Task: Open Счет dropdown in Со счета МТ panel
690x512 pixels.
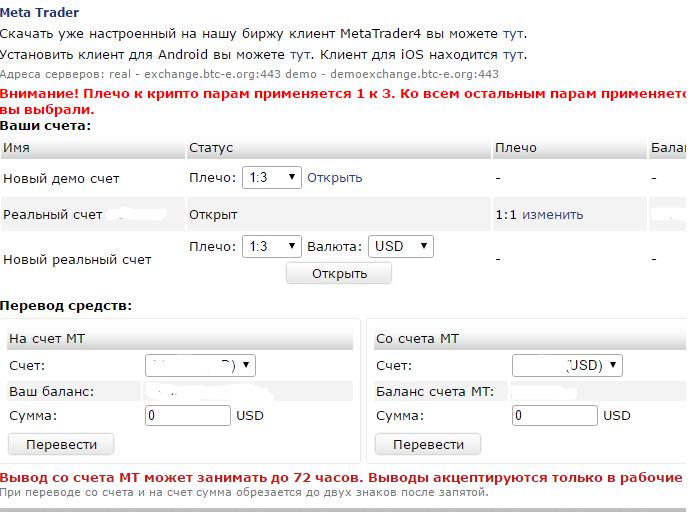Action: 567,365
